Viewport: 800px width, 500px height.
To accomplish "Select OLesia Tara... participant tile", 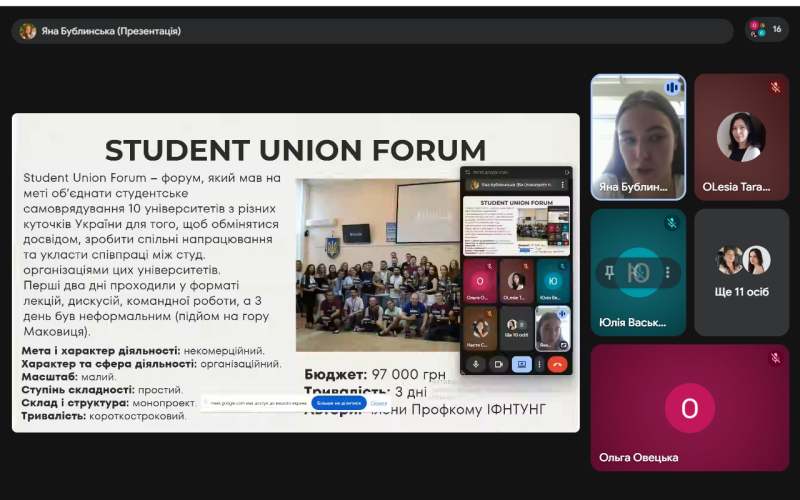I will tap(741, 137).
